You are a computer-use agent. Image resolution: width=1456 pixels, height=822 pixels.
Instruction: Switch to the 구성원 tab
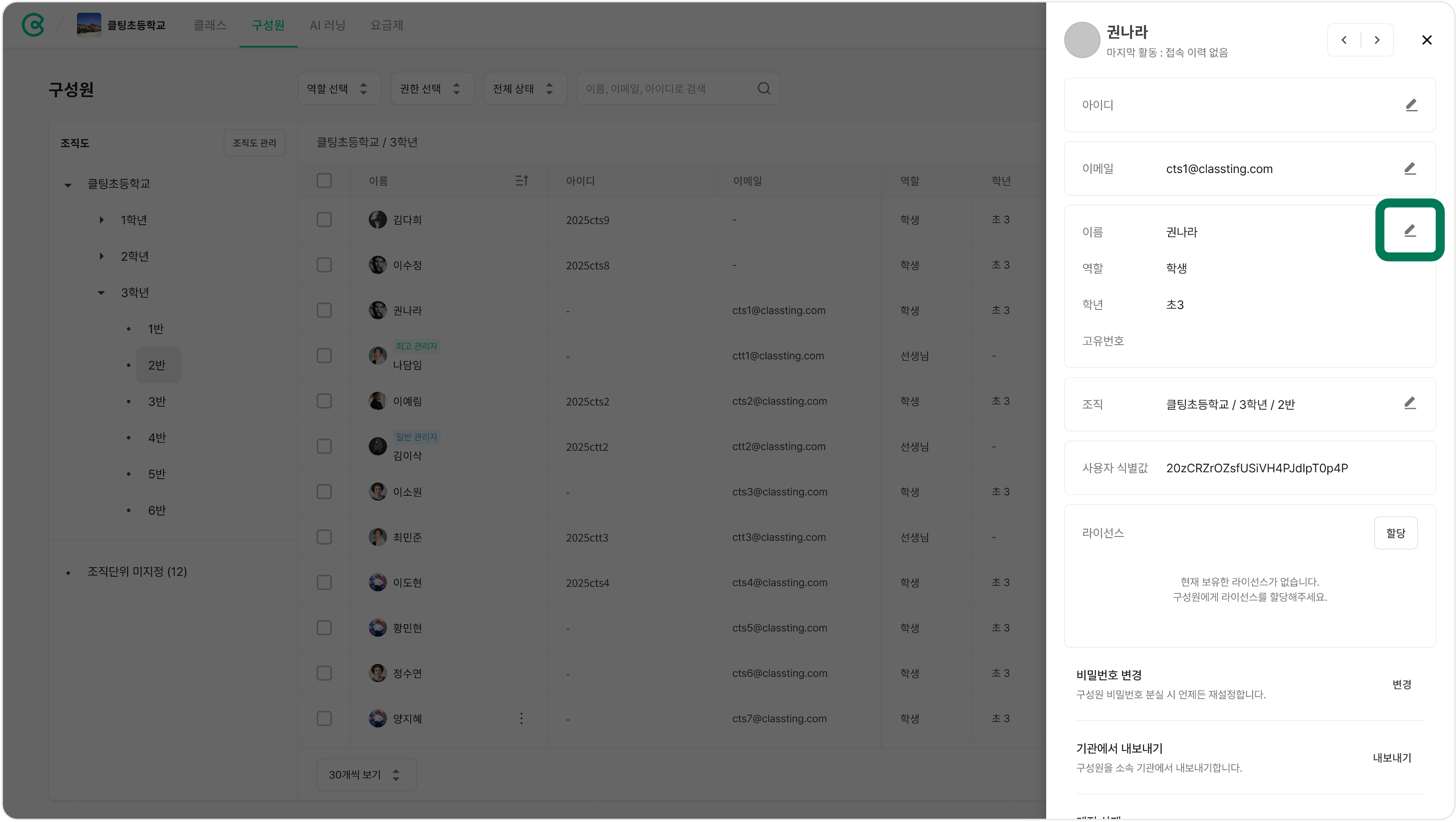point(268,25)
